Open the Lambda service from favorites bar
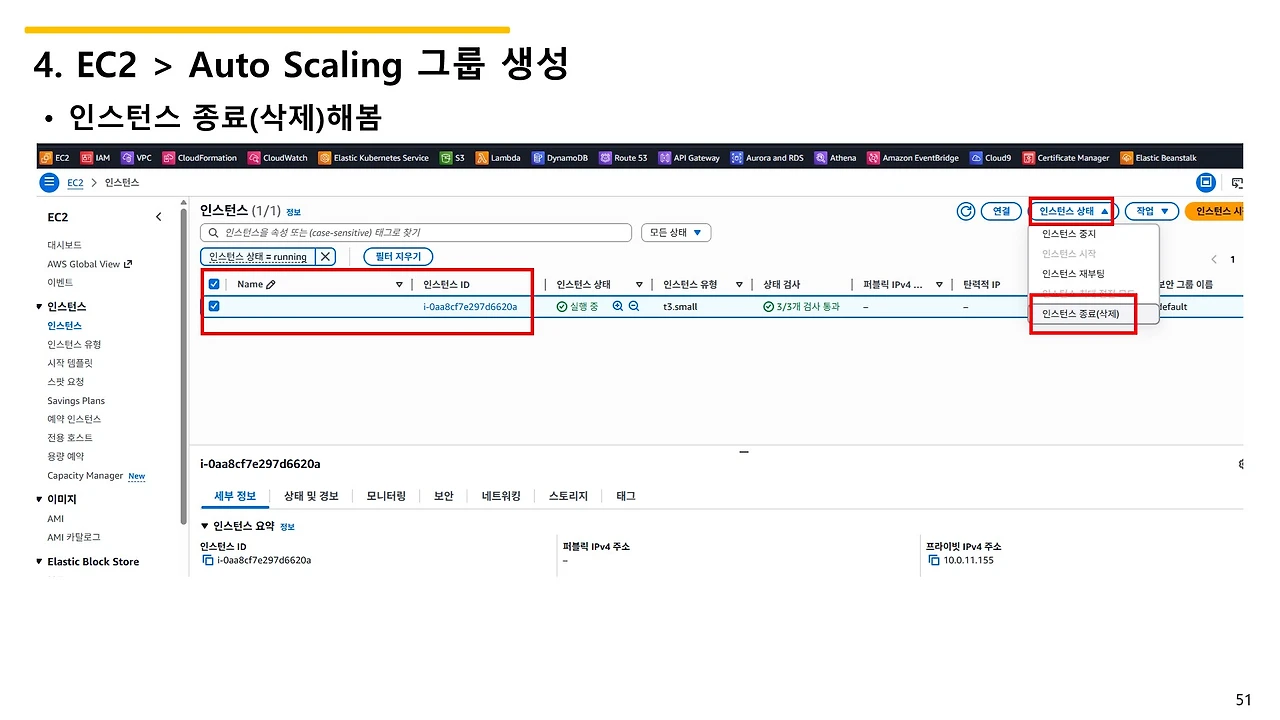Screen dimensions: 1280x720 498,157
